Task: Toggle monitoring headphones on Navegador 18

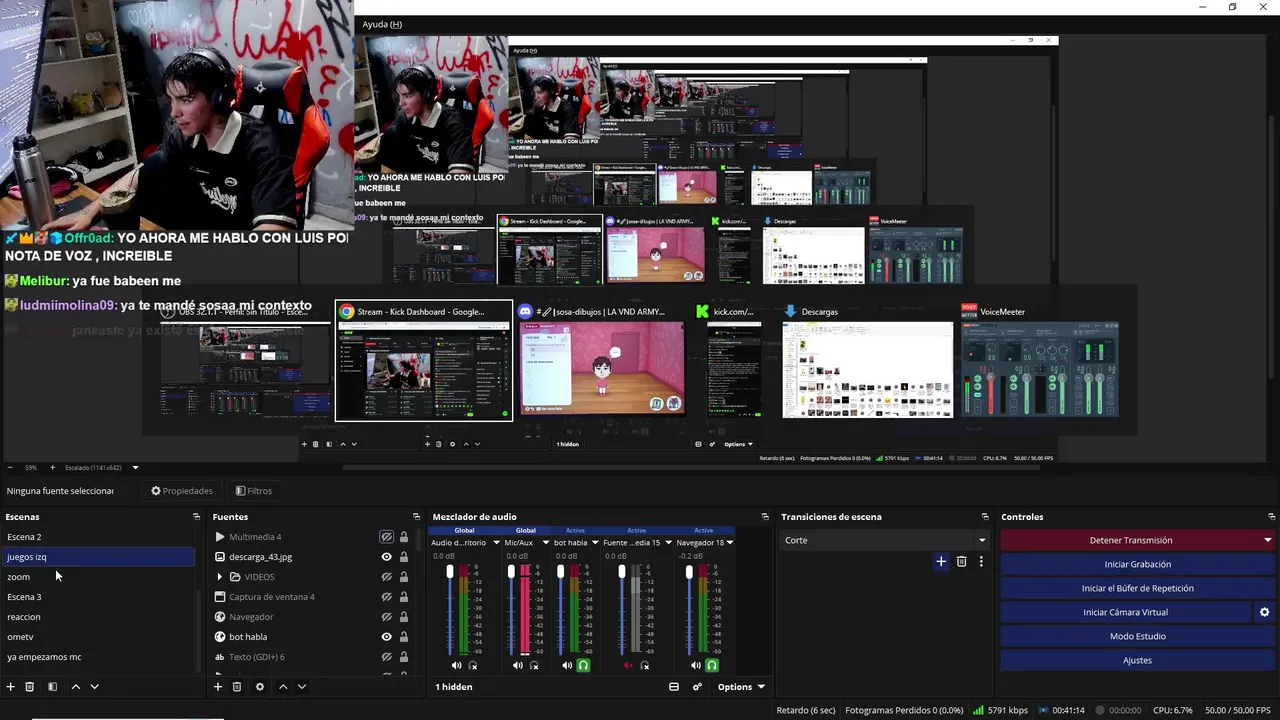Action: pyautogui.click(x=712, y=665)
